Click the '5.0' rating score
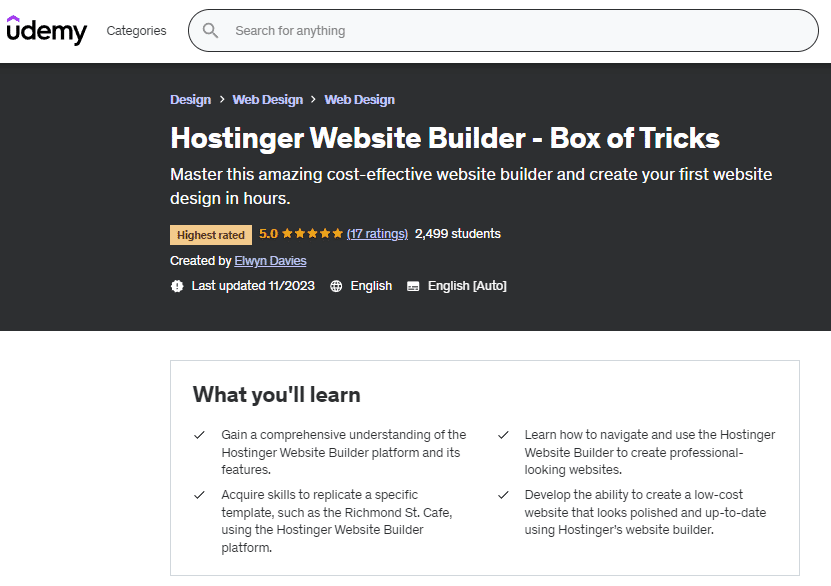Screen dimensions: 831x586 pyautogui.click(x=268, y=234)
